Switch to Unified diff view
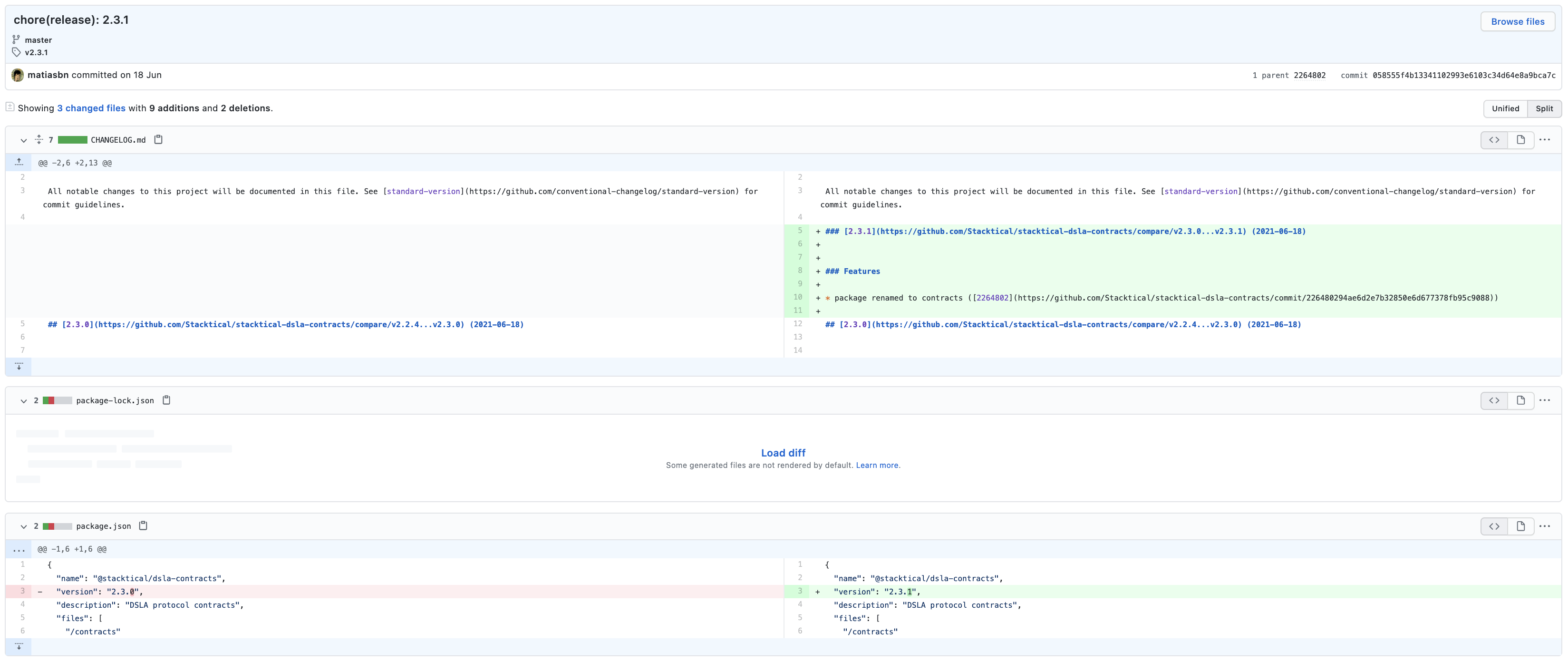Viewport: 1568px width, 661px height. pyautogui.click(x=1505, y=108)
